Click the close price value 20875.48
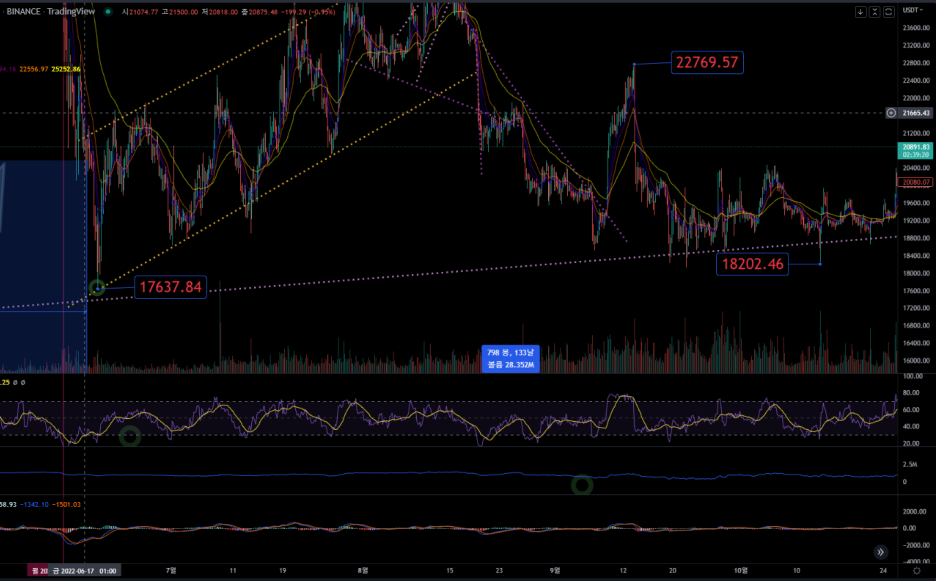936x581 pixels. click(x=263, y=12)
